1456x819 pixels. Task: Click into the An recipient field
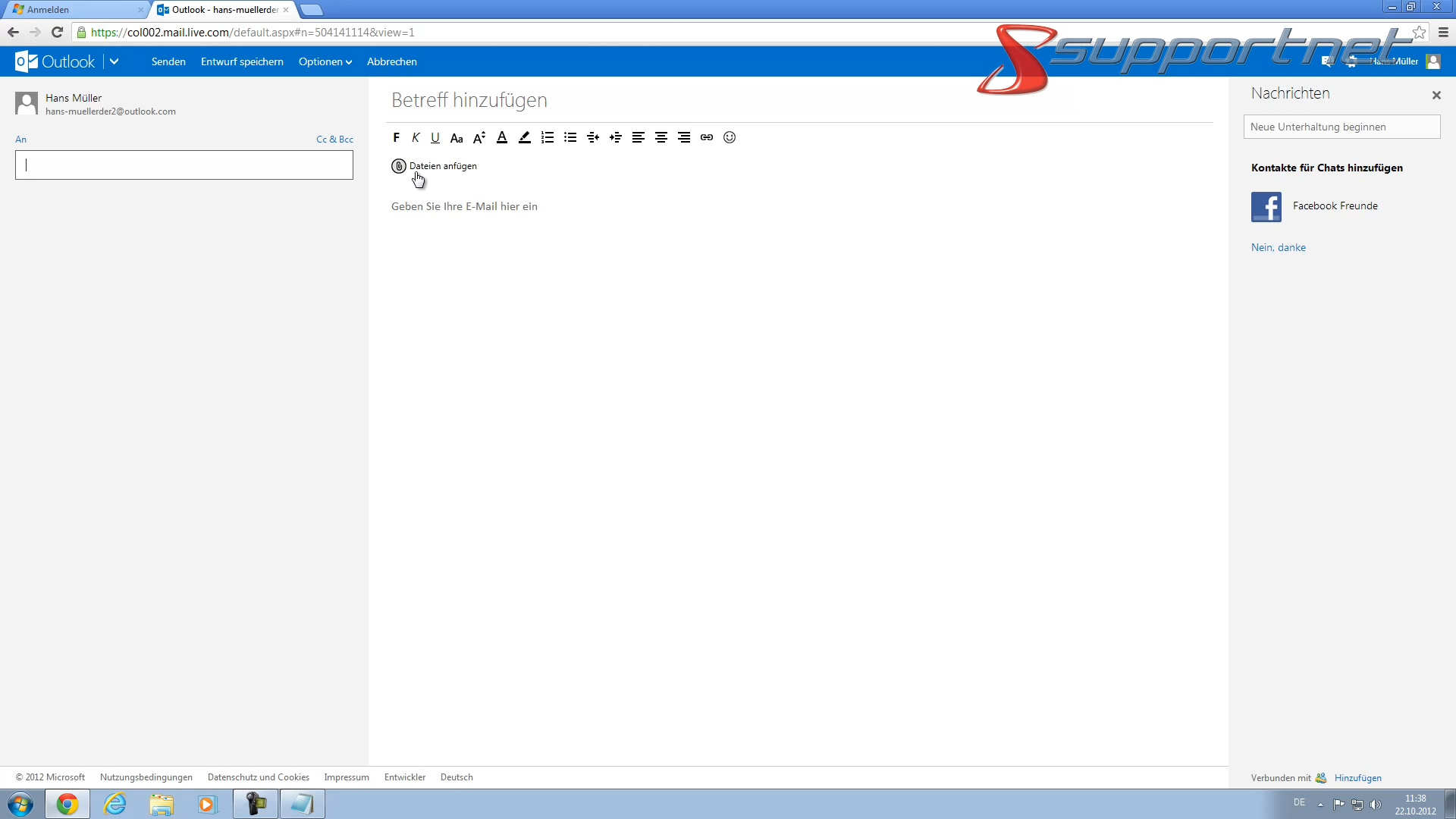184,165
